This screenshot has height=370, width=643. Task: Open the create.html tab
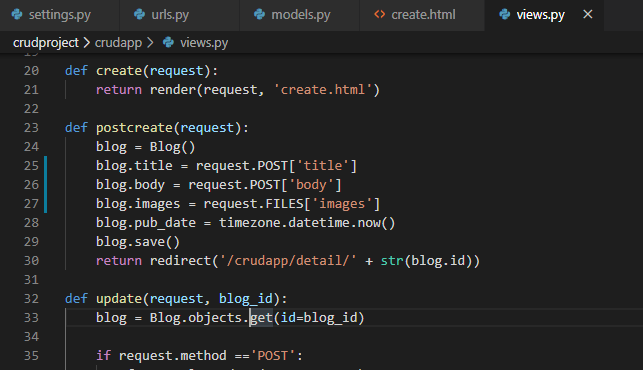pyautogui.click(x=422, y=15)
